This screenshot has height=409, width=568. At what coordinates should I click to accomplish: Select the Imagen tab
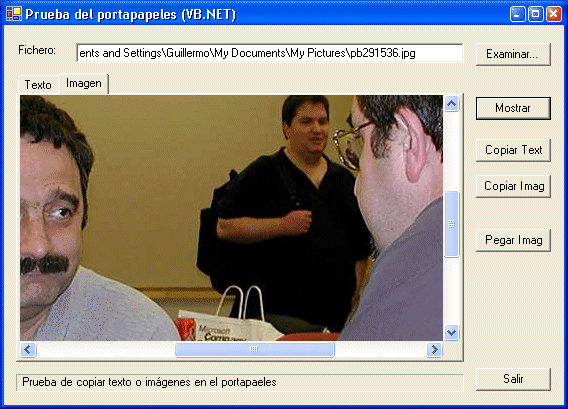pos(84,84)
